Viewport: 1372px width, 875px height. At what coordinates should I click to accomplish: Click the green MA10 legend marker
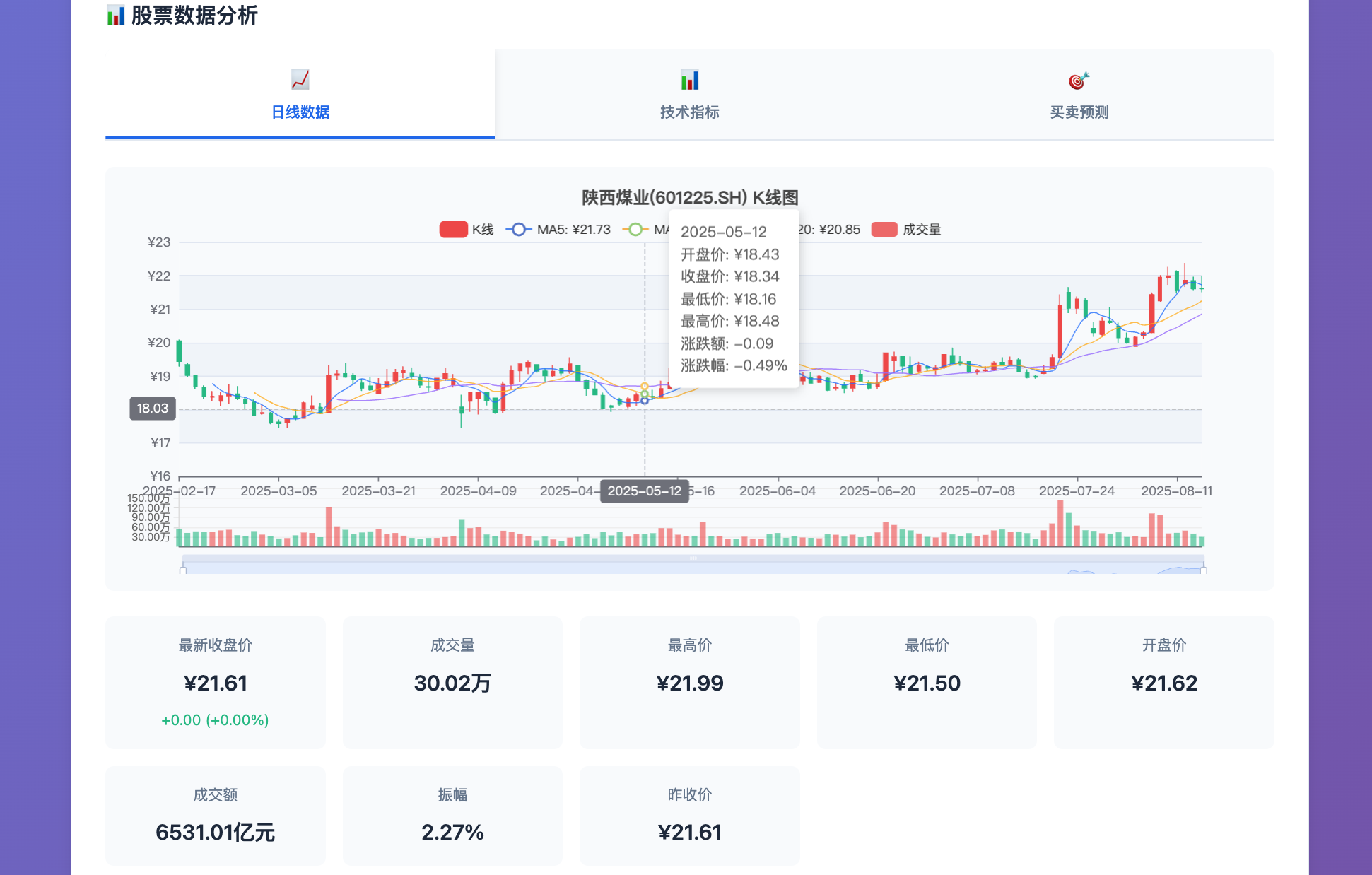tap(635, 230)
